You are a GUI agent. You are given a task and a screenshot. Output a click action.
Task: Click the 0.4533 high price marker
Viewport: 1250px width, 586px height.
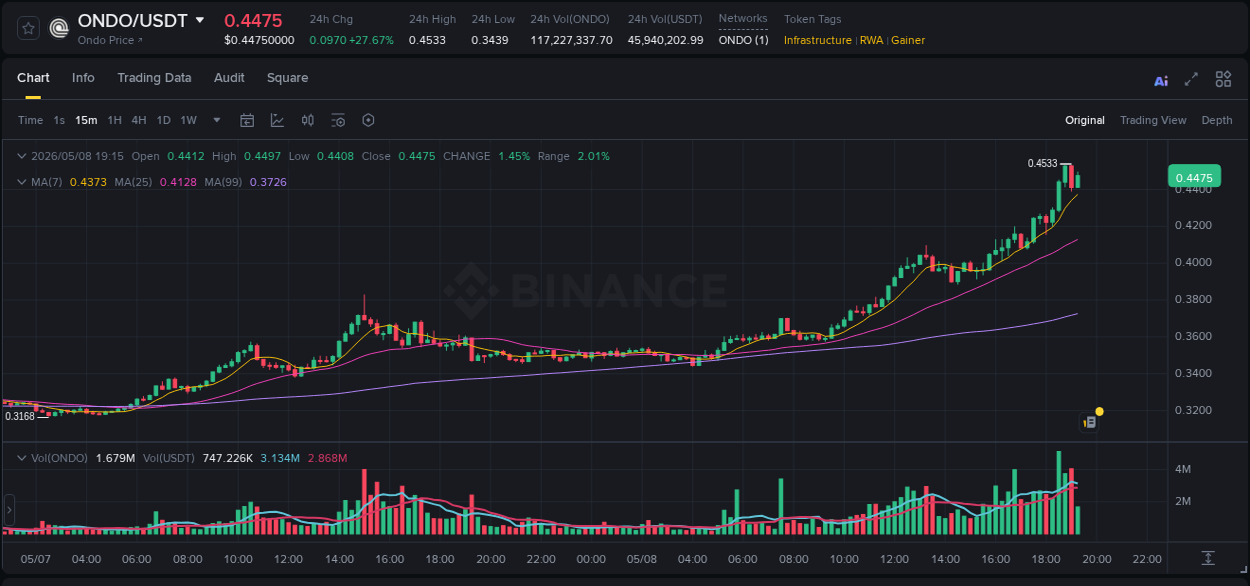coord(1042,163)
